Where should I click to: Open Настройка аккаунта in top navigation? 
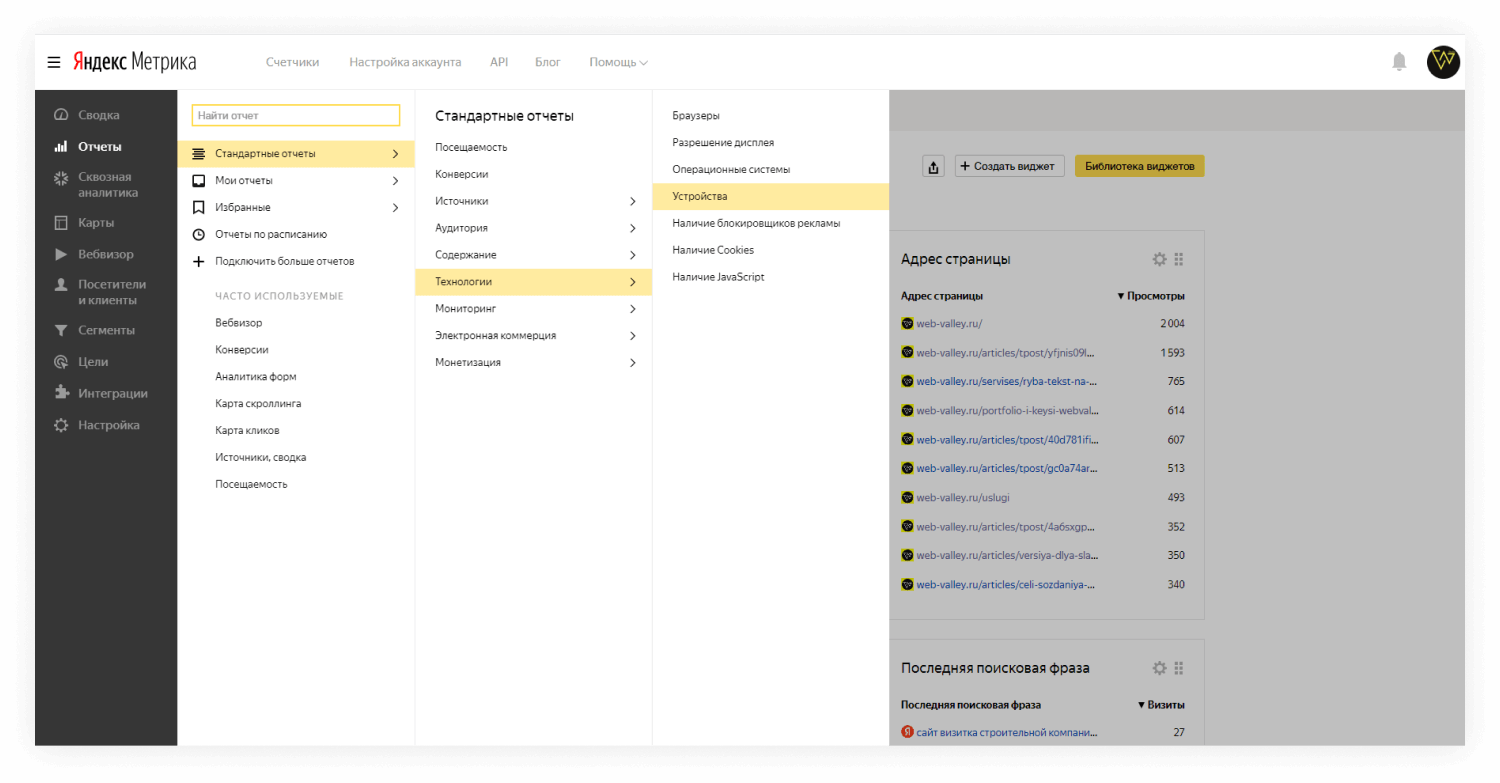[x=405, y=62]
